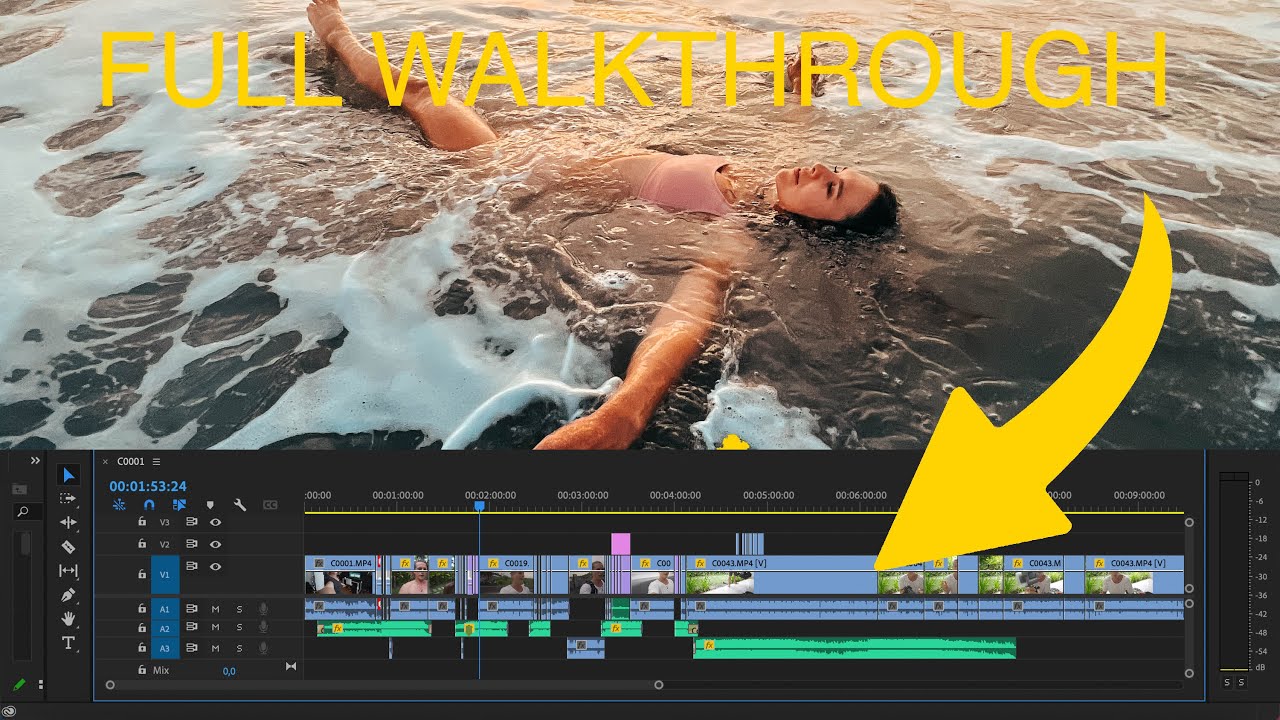Hide track V3 with eye icon
Screen dimensions: 1280x720
point(215,522)
